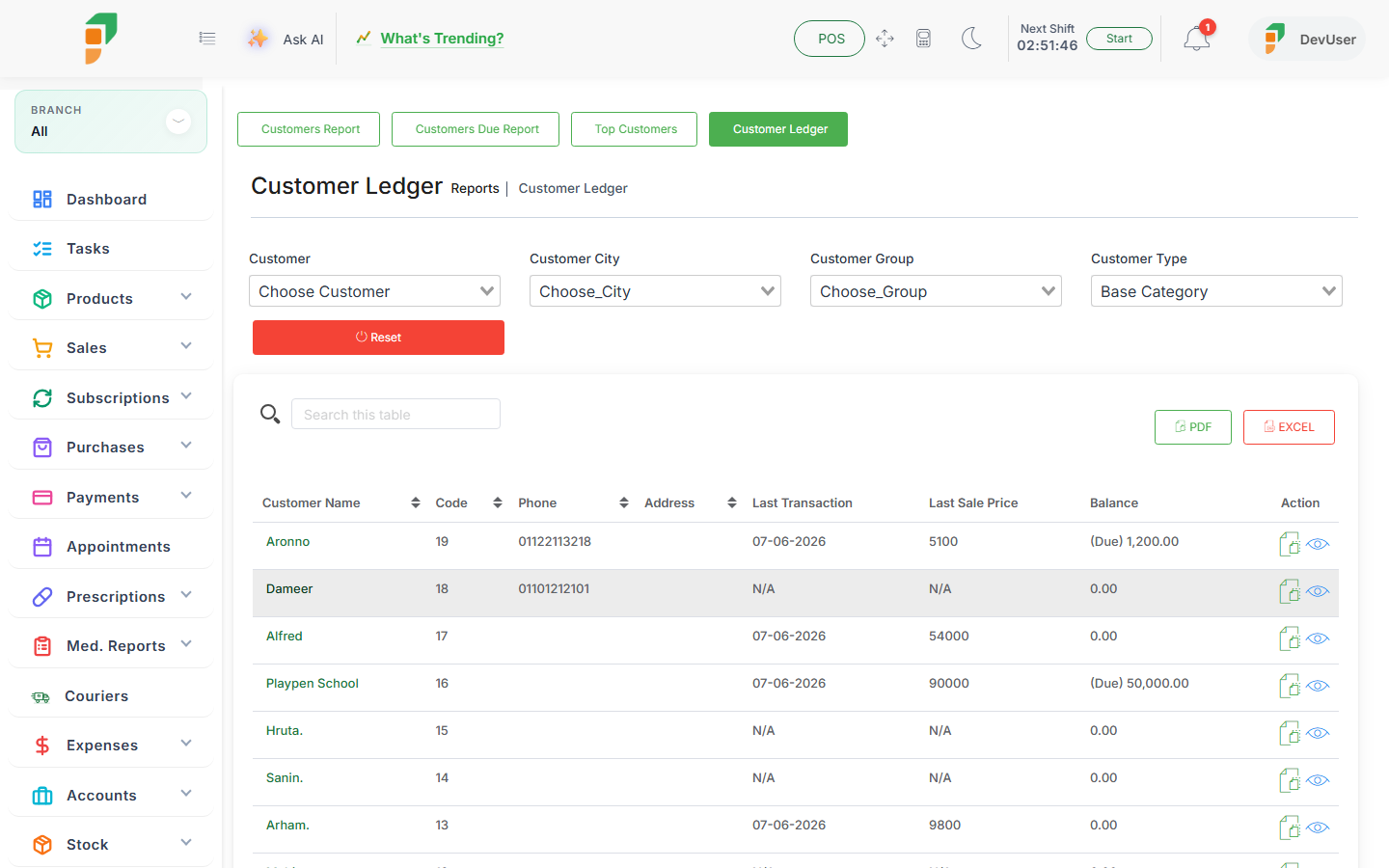Click the POS button
Image resolution: width=1389 pixels, height=868 pixels.
point(830,39)
